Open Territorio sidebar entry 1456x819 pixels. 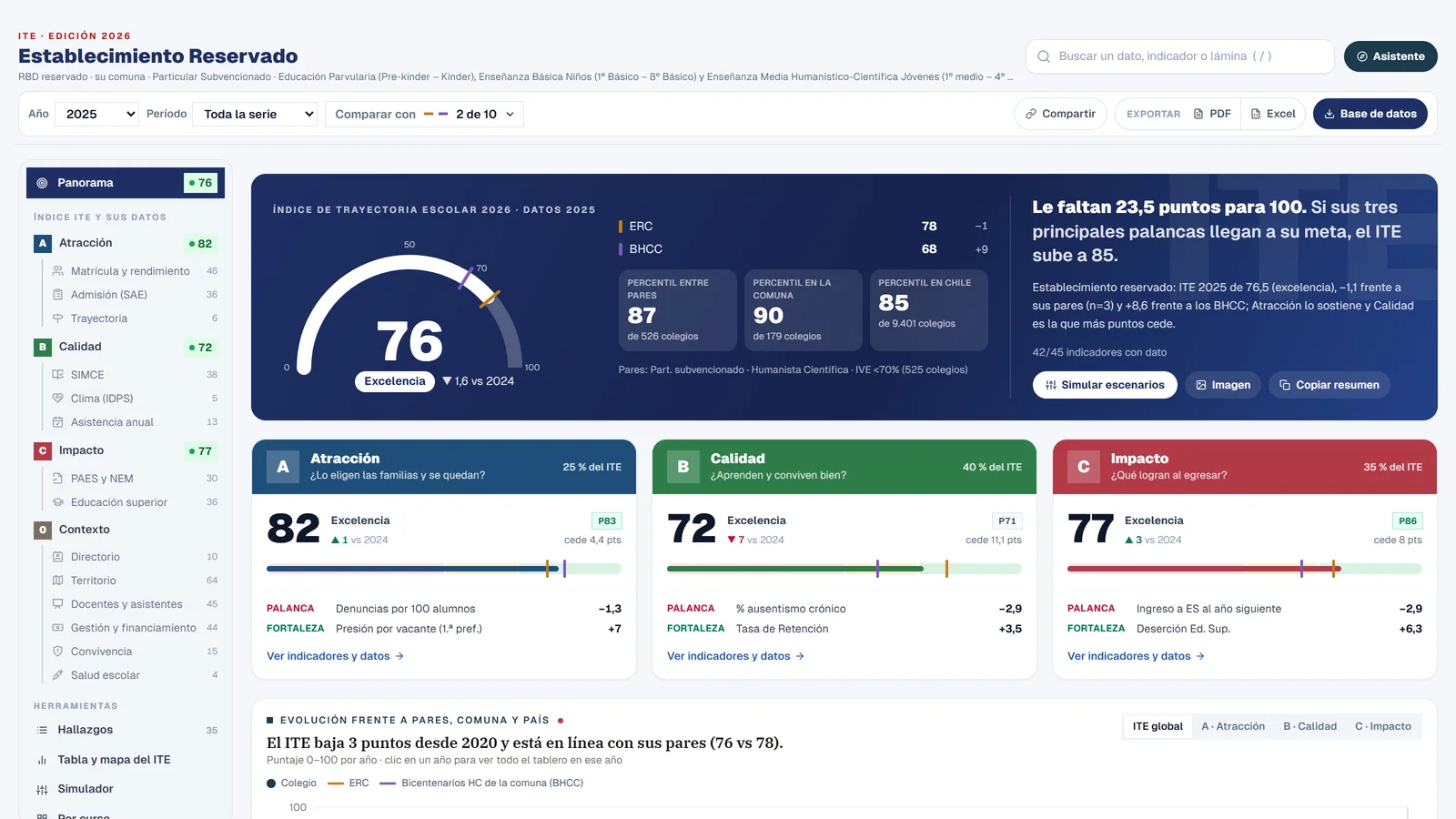pyautogui.click(x=134, y=581)
